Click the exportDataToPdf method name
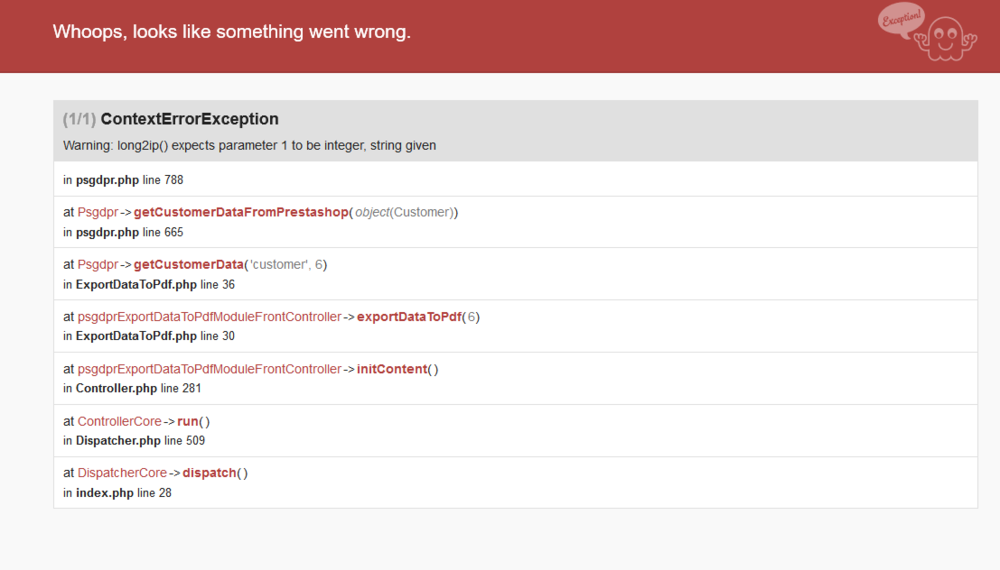The width and height of the screenshot is (1000, 570). 409,316
